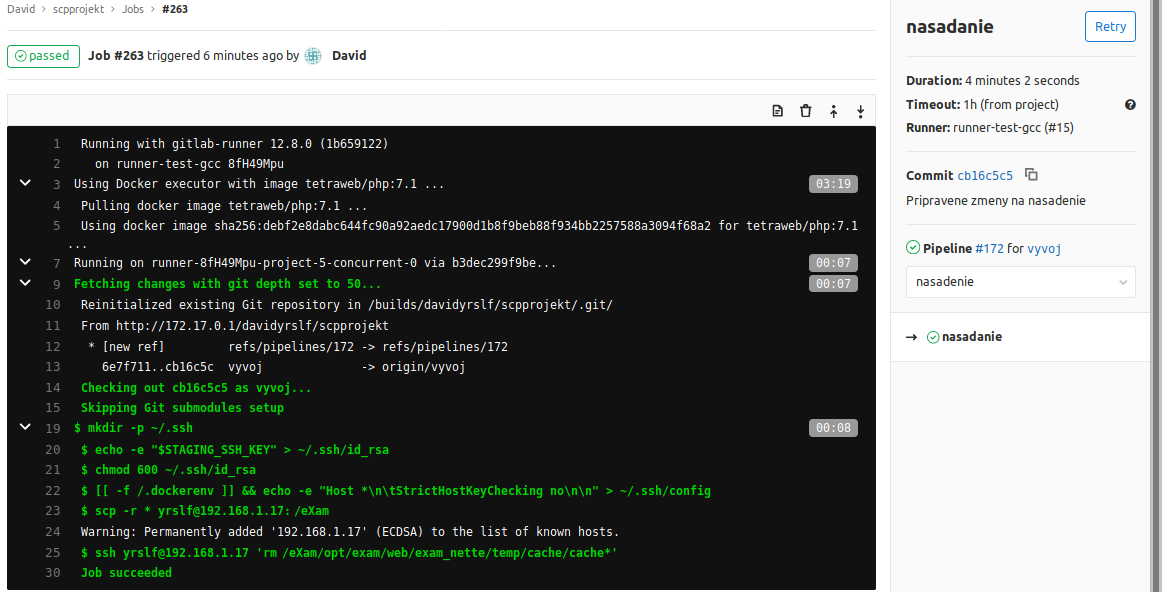Click the 'Pripravene zmeny na nasadenie' commit message
The image size is (1162, 592).
tap(995, 201)
